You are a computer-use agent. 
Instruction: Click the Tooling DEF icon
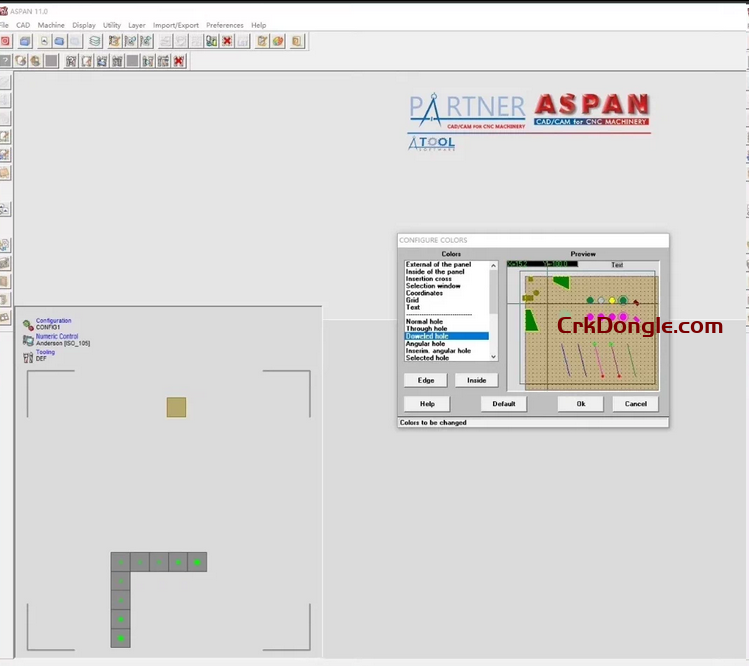[28, 355]
